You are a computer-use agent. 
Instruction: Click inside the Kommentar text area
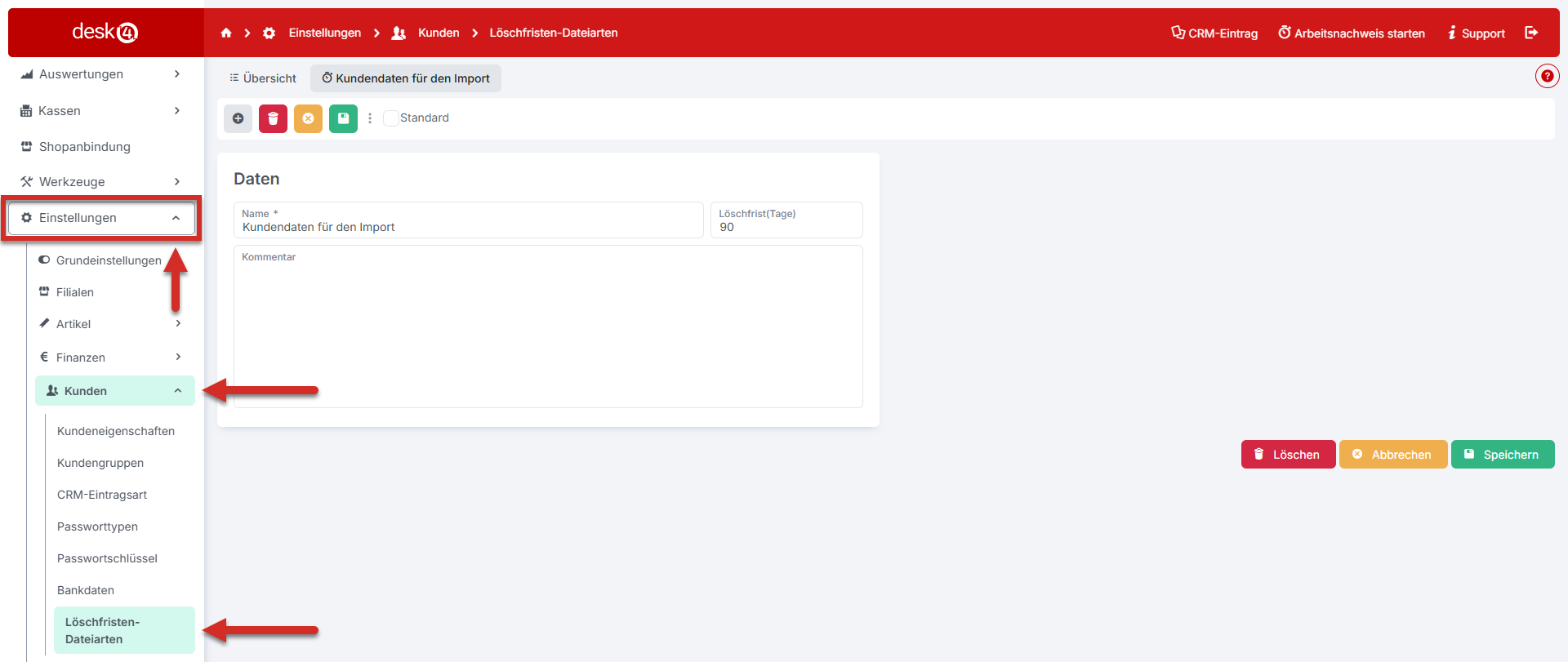click(547, 335)
